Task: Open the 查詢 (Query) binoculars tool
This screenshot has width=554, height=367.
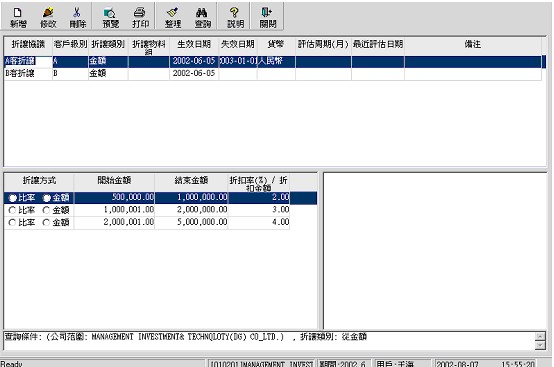Action: pyautogui.click(x=202, y=17)
